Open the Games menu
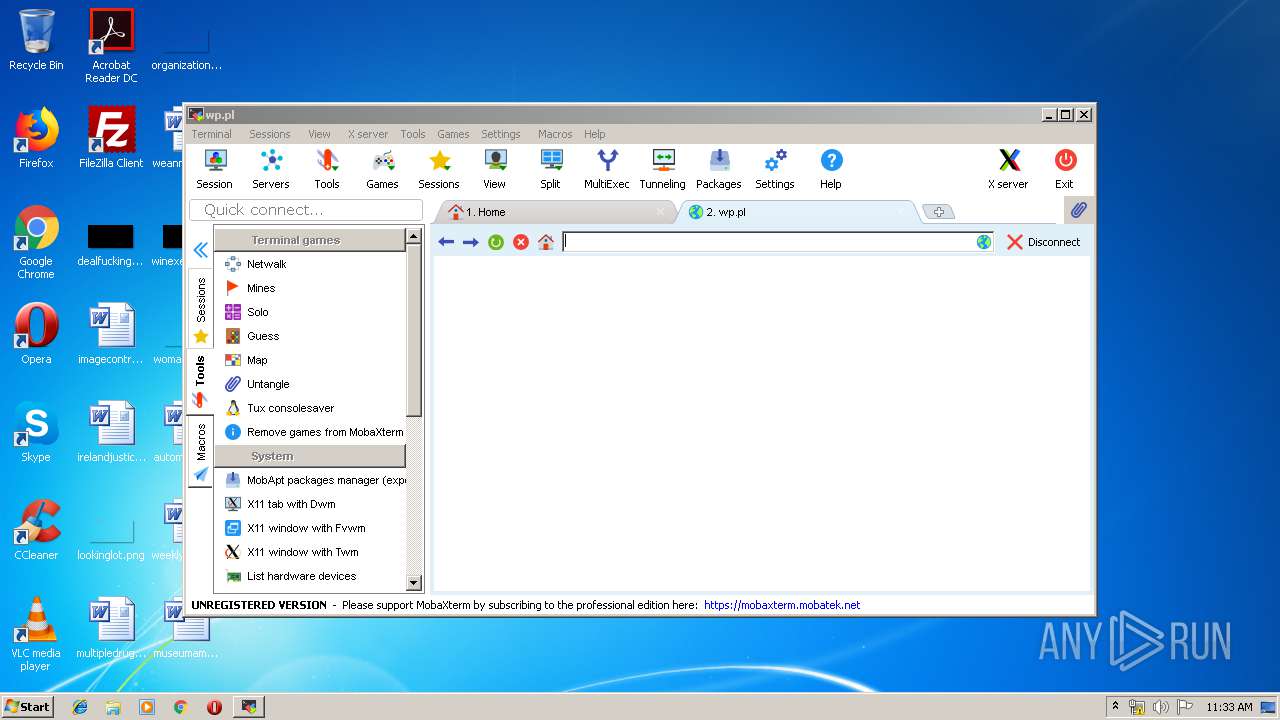1280x720 pixels. tap(453, 134)
